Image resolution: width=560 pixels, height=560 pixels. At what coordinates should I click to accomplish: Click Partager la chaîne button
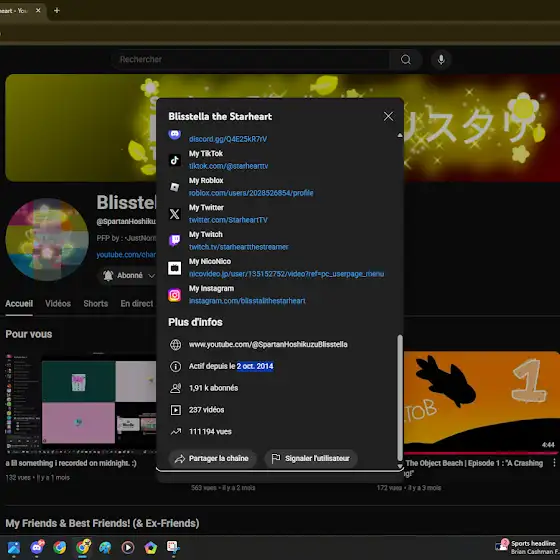pyautogui.click(x=212, y=459)
